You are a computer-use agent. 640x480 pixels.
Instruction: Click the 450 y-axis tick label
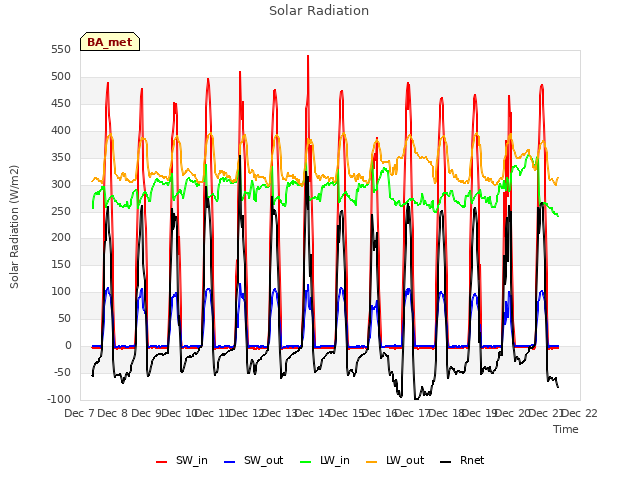coord(61,104)
